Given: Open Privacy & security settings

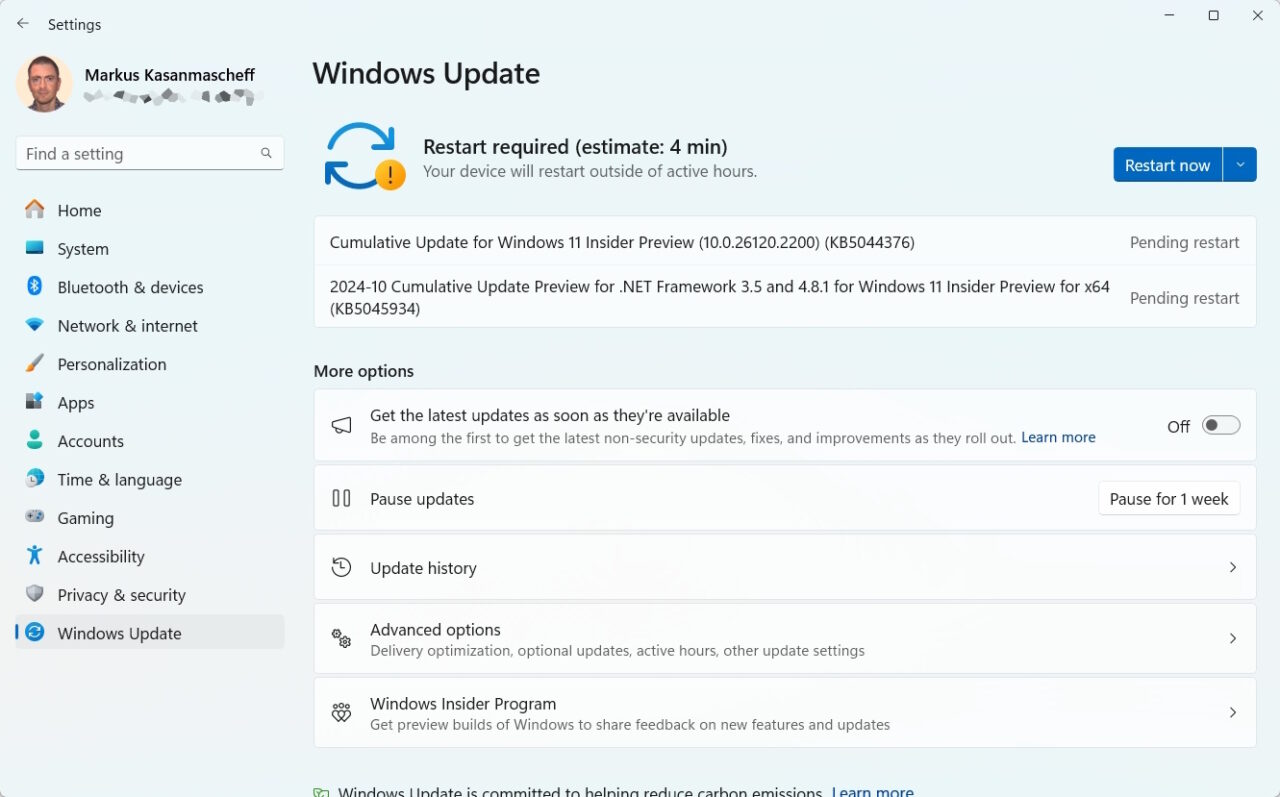Looking at the screenshot, I should (x=34, y=594).
